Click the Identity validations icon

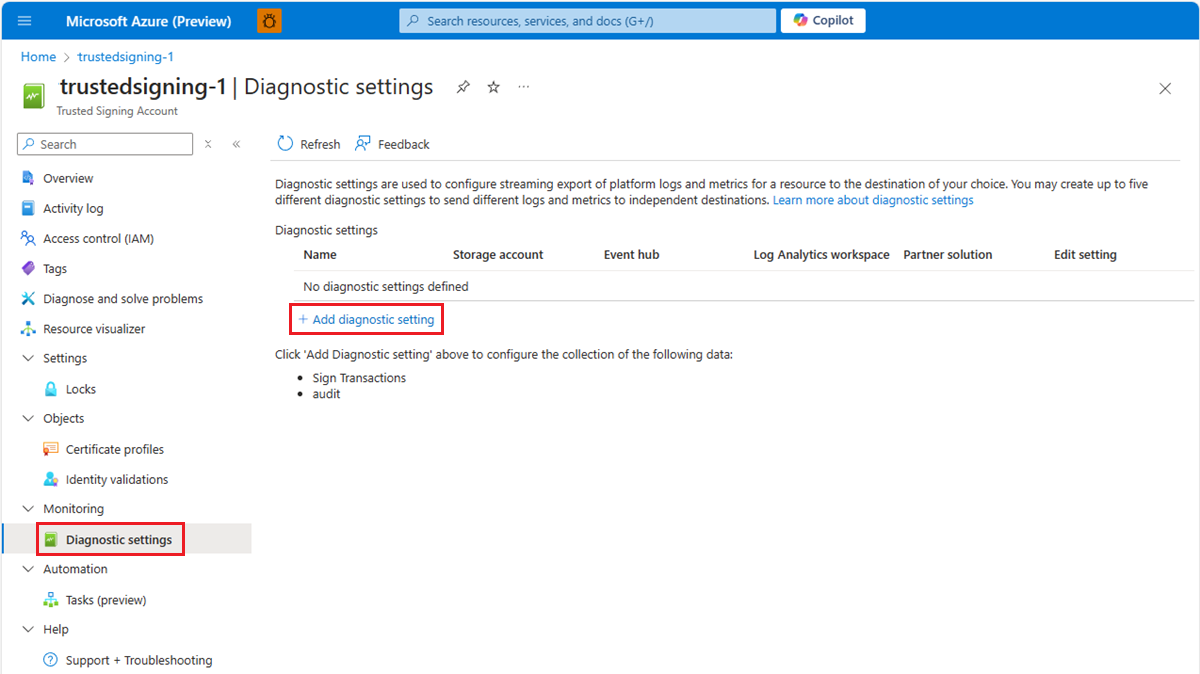[x=51, y=479]
